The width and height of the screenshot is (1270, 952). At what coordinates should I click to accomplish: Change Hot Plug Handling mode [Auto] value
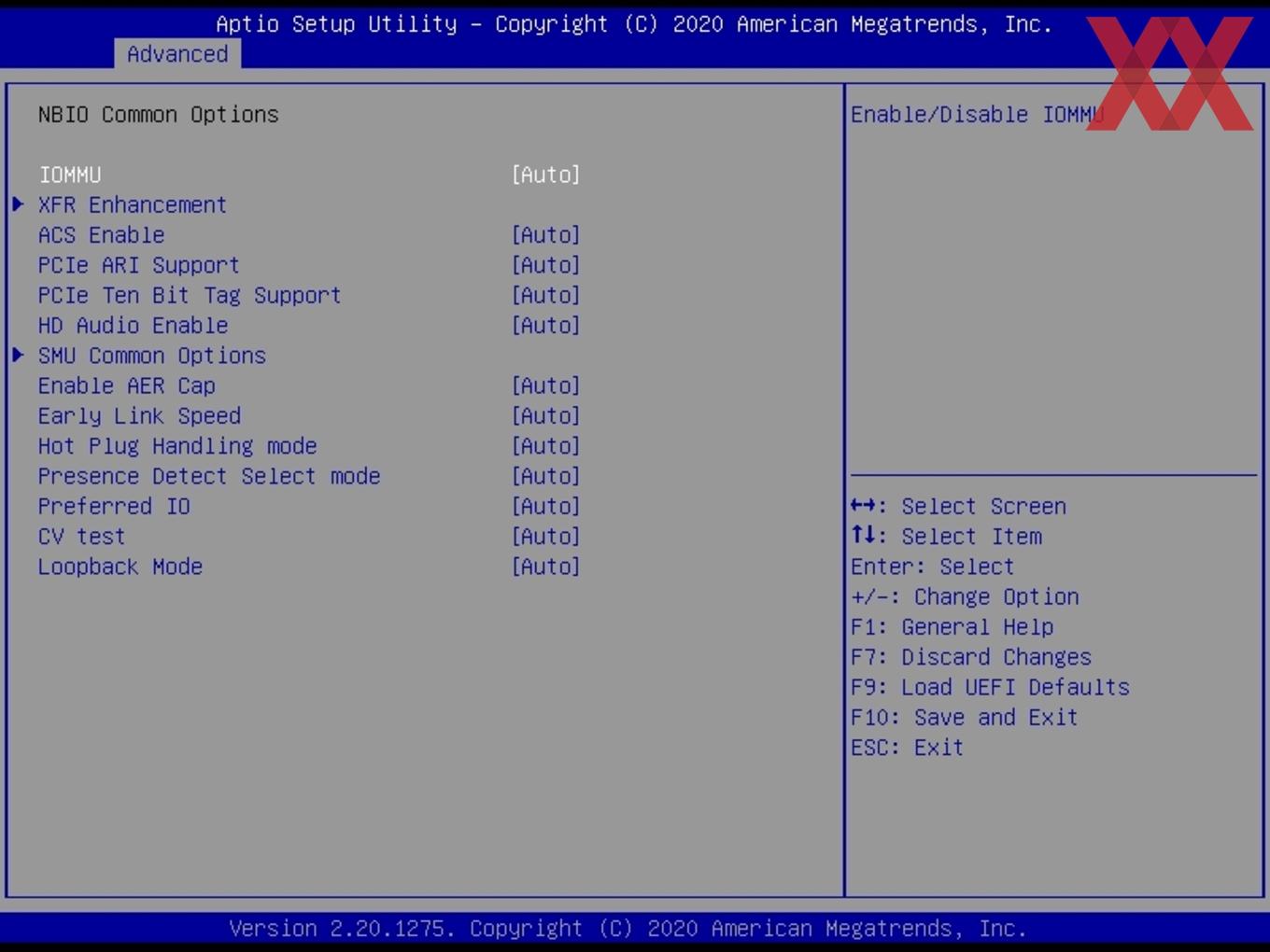546,446
